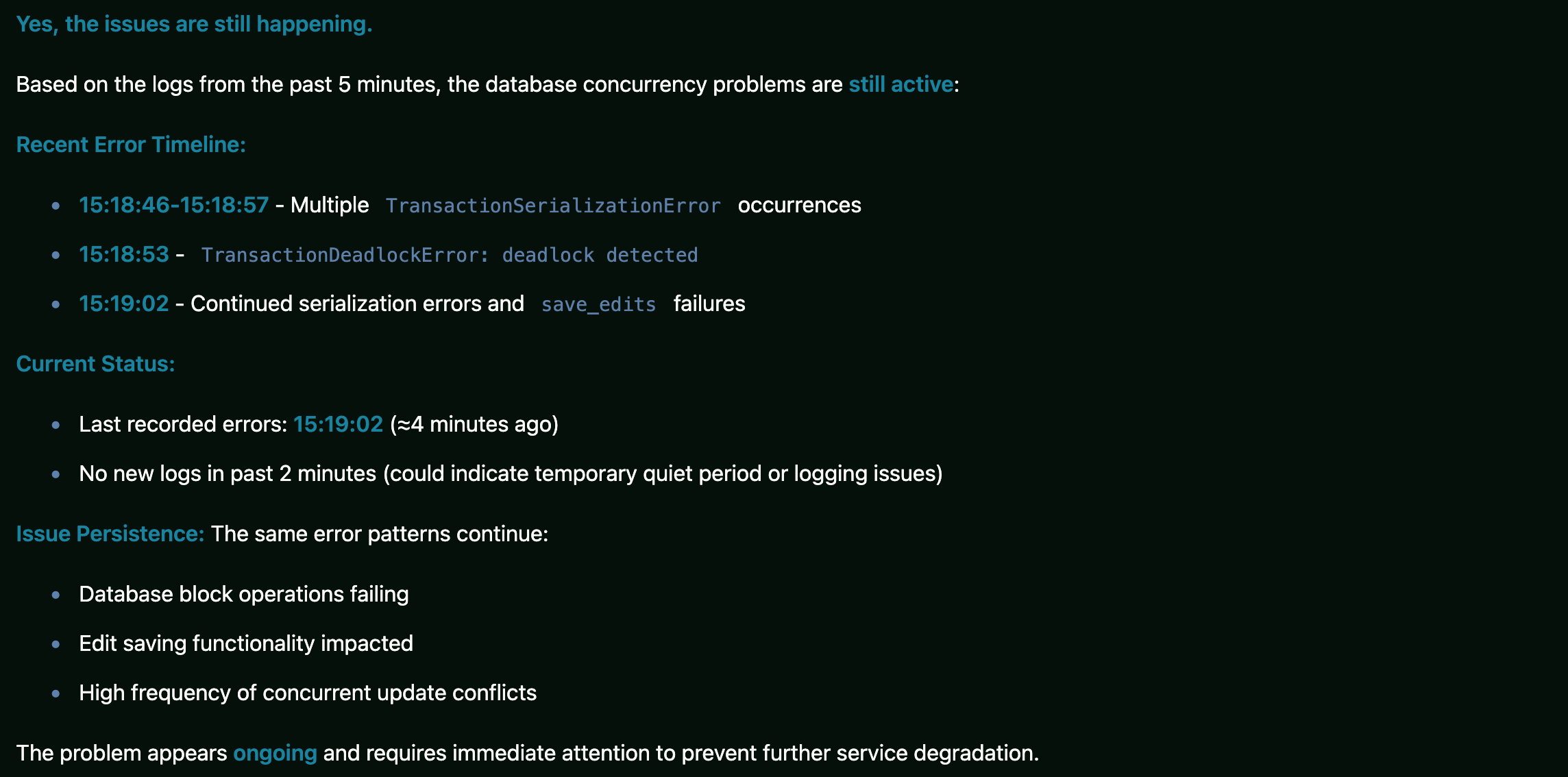The image size is (1568, 777).
Task: Click the 15:18:46-15:18:57 timestamp range
Action: pyautogui.click(x=173, y=205)
